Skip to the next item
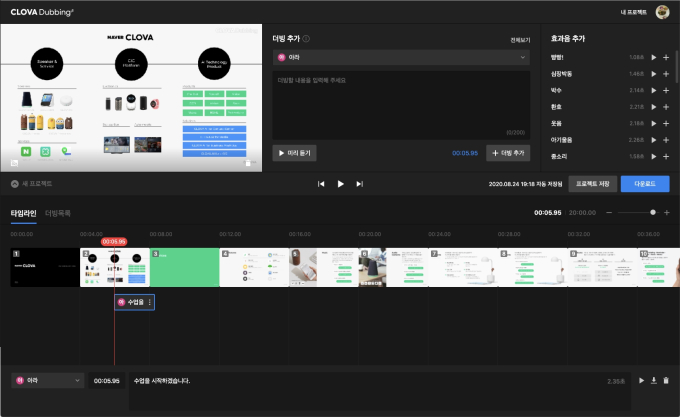The width and height of the screenshot is (680, 417). (359, 184)
